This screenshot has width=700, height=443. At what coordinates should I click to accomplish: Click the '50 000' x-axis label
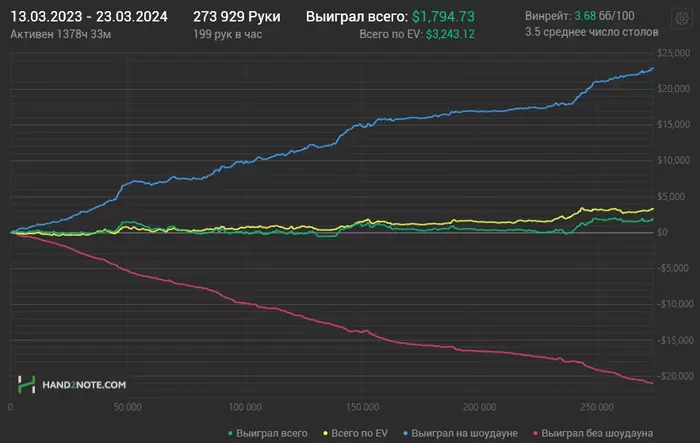coord(128,407)
